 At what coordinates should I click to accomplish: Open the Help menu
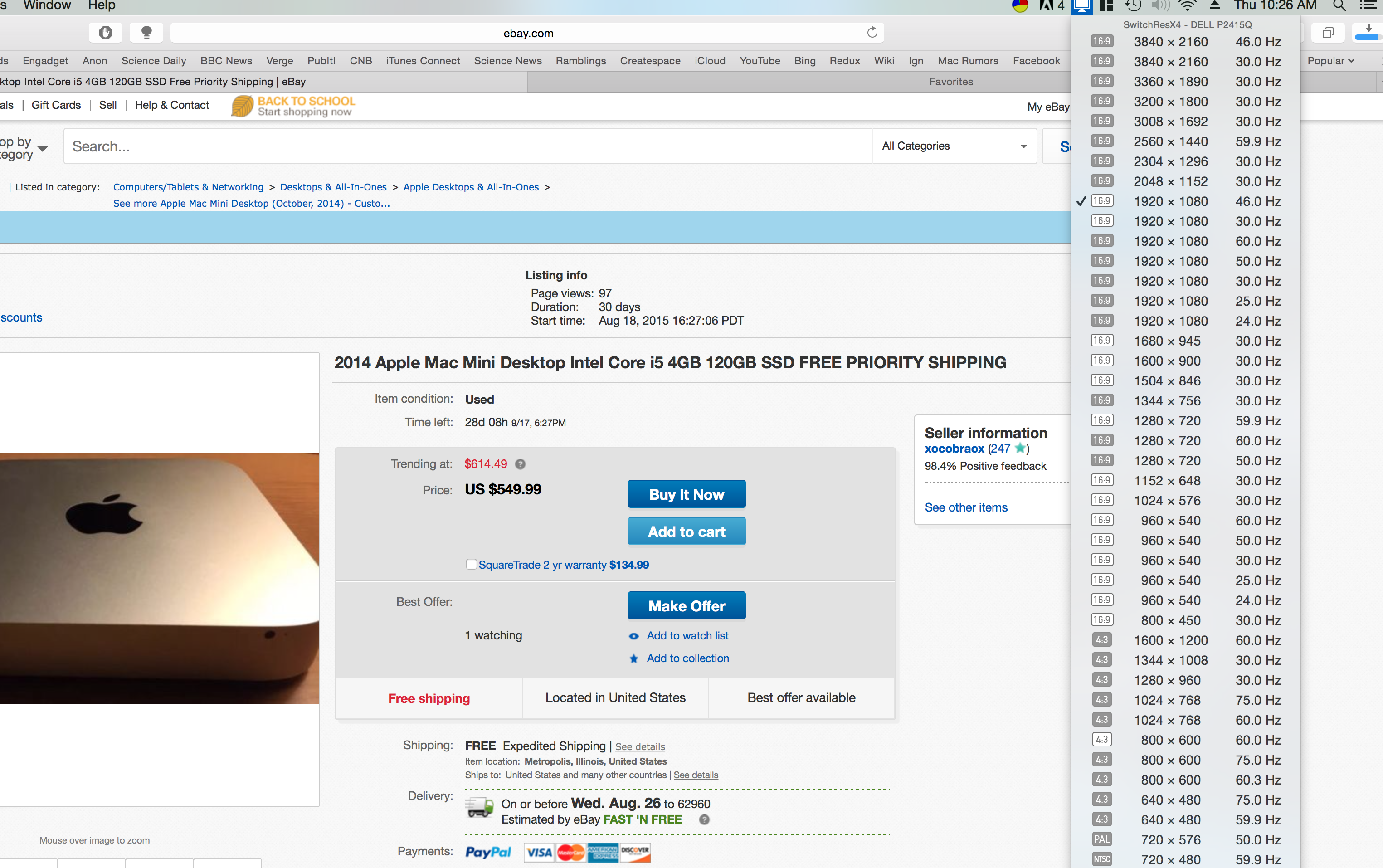point(102,6)
